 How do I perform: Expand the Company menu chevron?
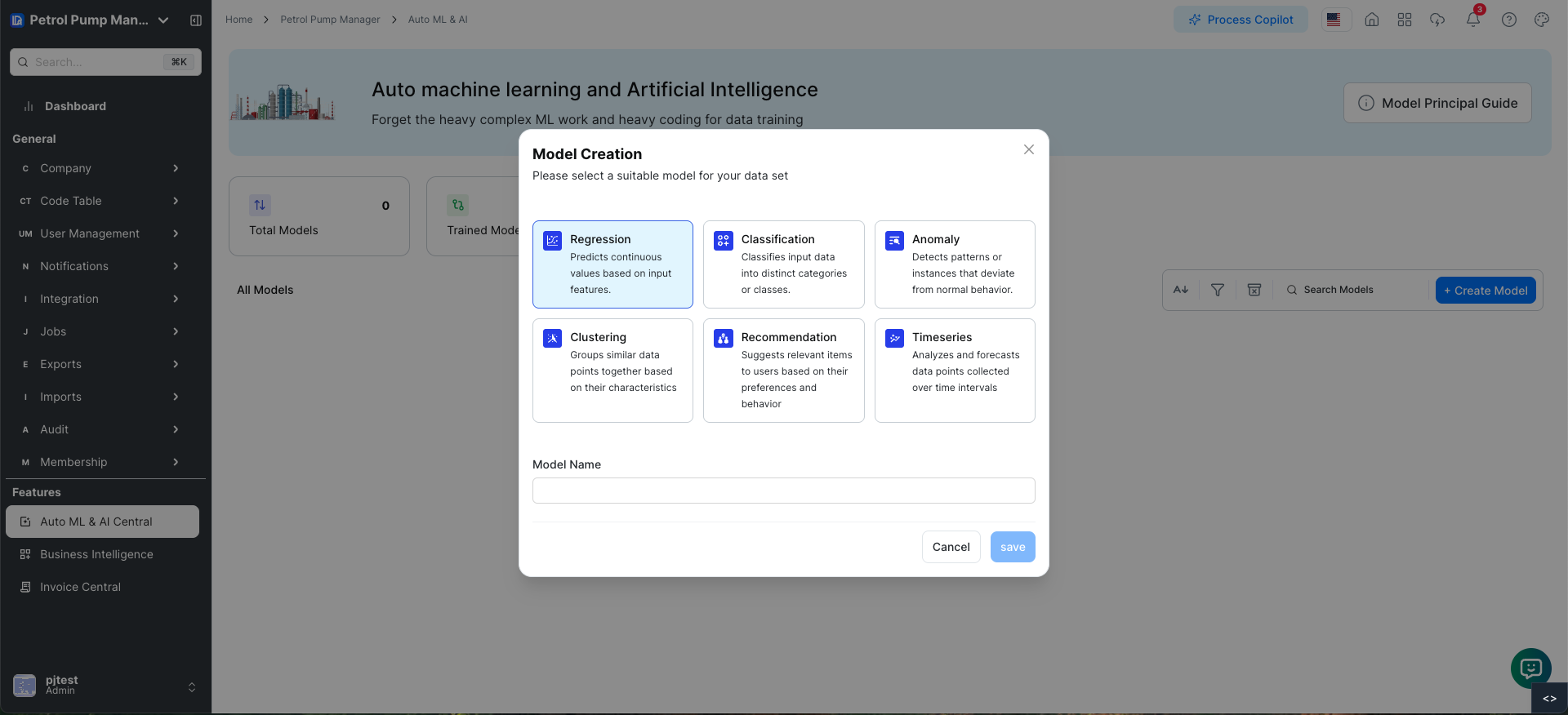[x=176, y=168]
